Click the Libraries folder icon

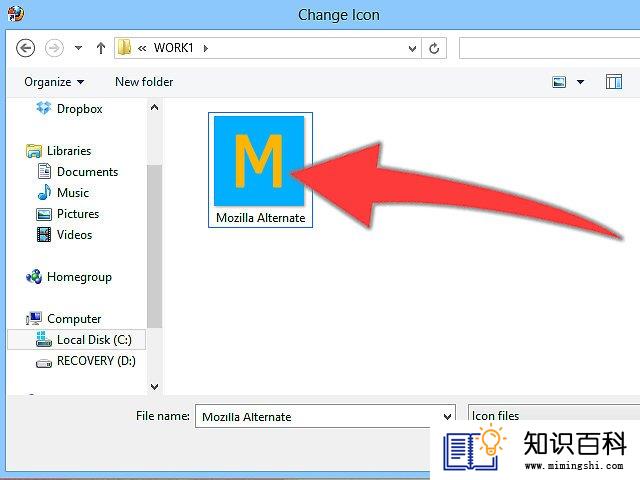[34, 151]
